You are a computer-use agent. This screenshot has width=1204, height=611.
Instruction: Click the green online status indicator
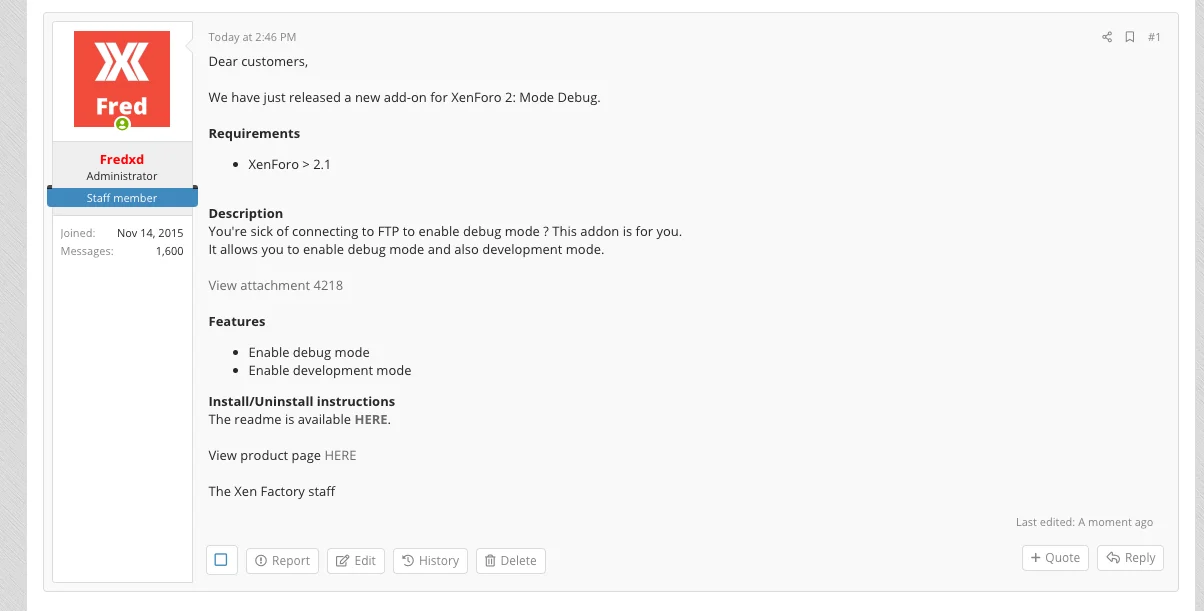click(x=122, y=124)
